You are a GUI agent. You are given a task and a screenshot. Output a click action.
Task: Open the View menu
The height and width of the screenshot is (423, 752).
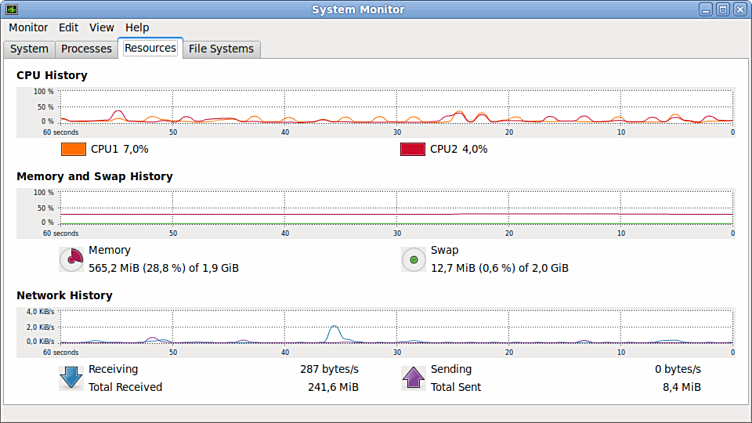[101, 28]
